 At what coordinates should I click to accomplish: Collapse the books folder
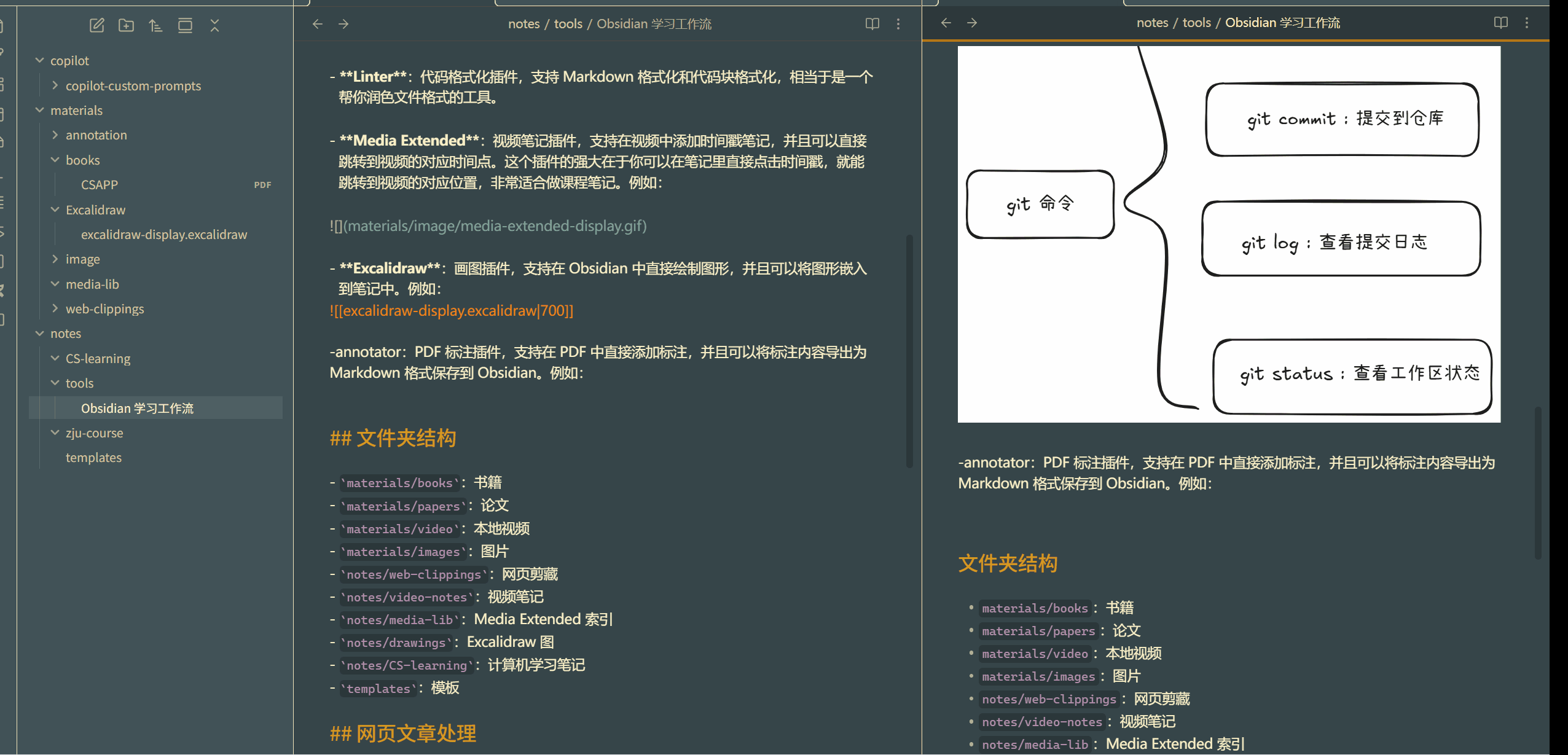click(x=55, y=160)
